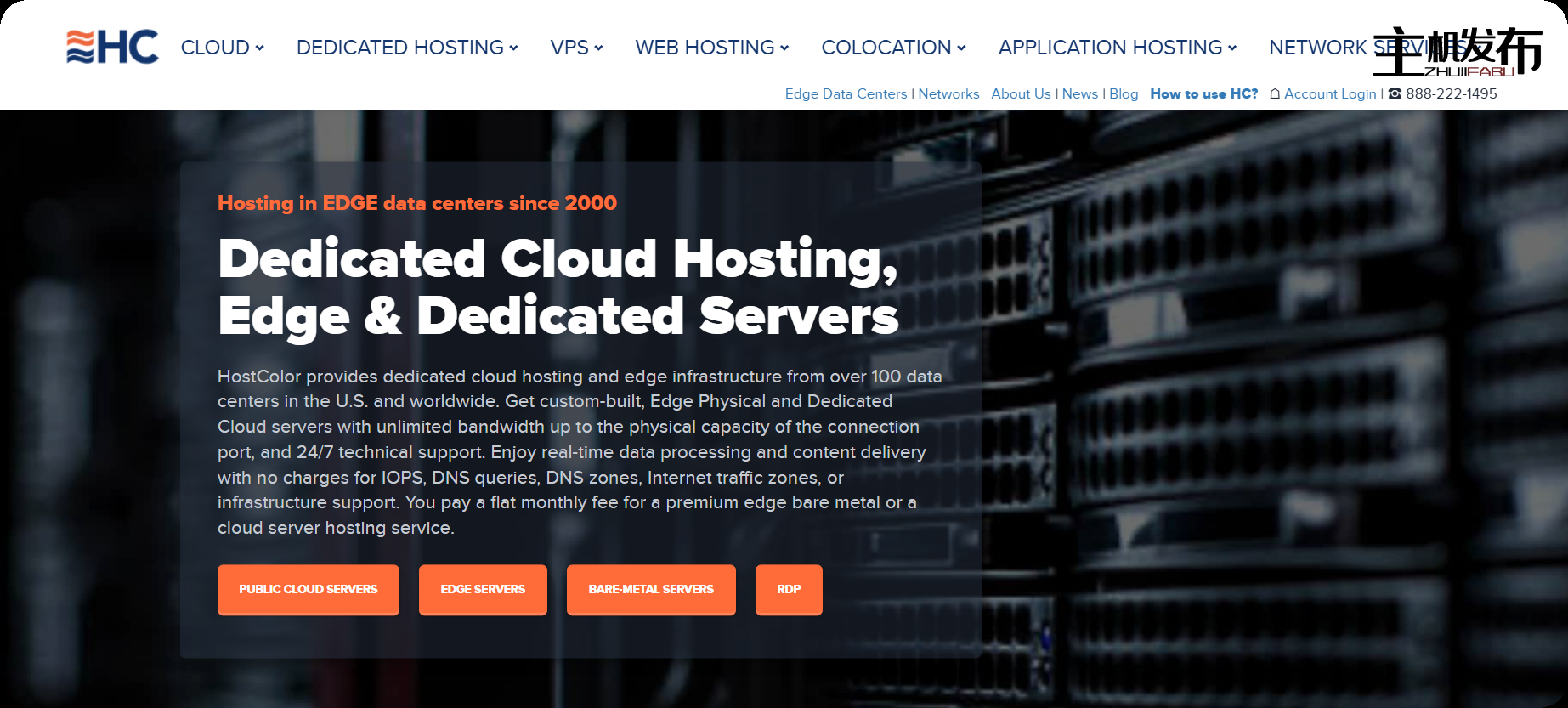This screenshot has width=1568, height=708.
Task: Open the Edge Data Centers link
Action: coord(846,94)
